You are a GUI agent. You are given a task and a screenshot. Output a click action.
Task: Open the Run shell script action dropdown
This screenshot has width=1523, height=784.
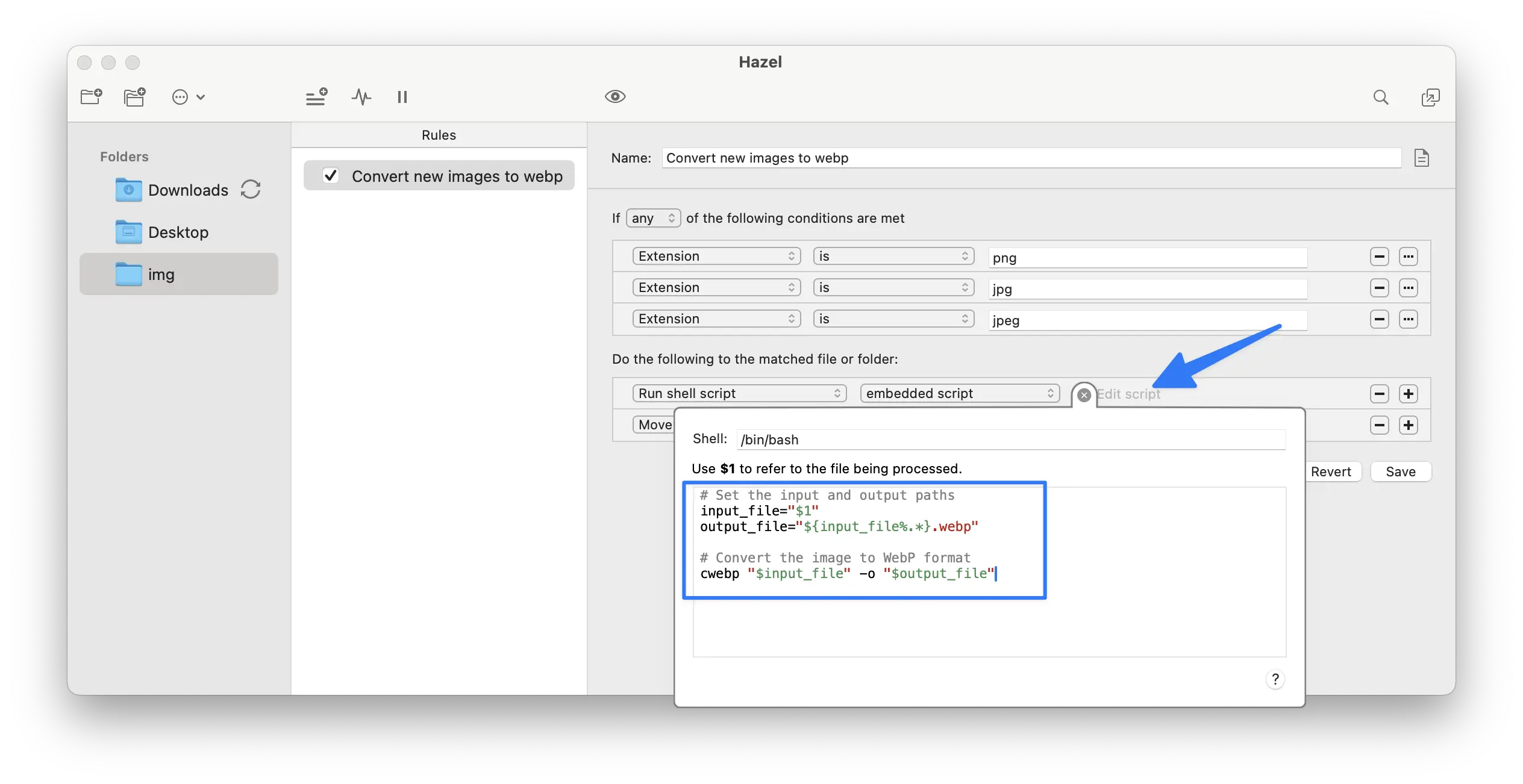[x=739, y=393]
